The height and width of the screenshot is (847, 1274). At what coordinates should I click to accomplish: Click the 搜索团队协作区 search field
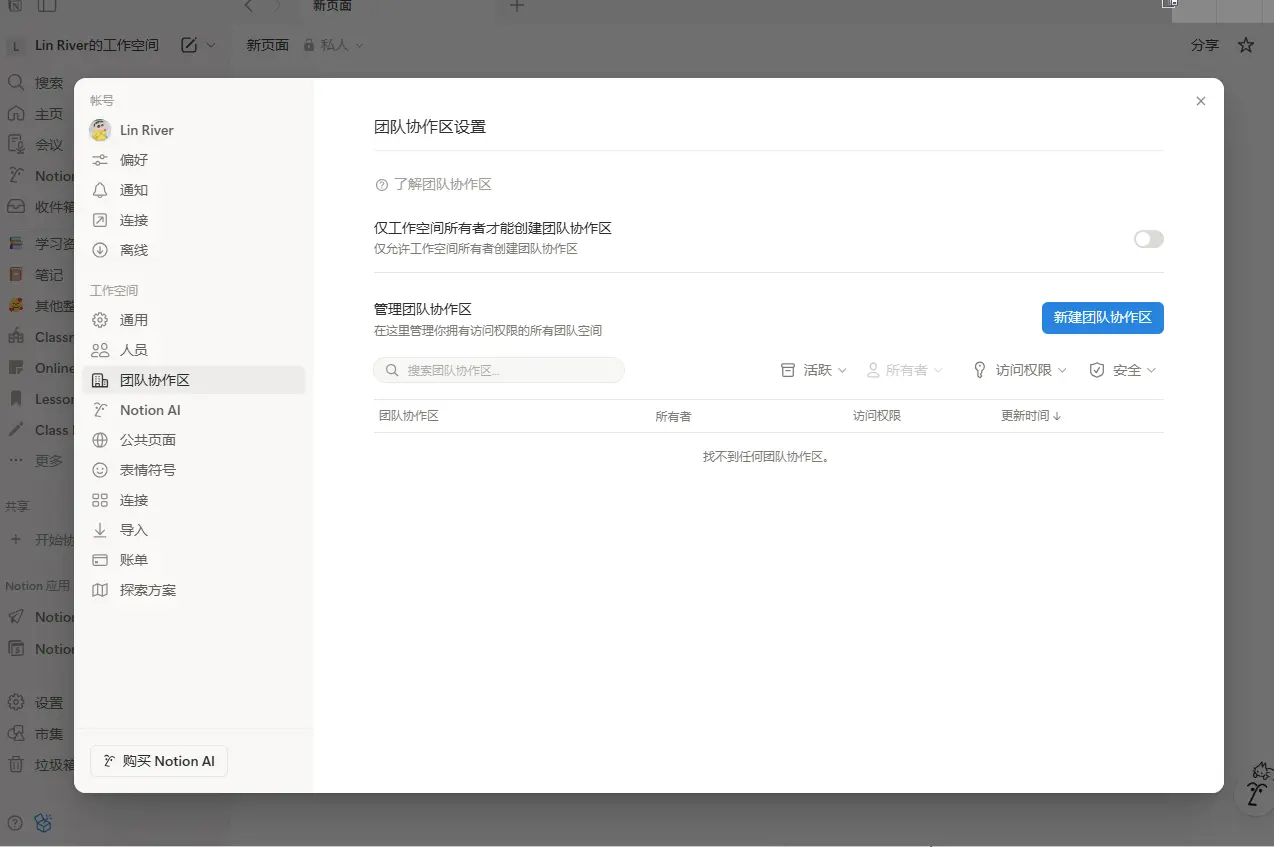coord(499,370)
